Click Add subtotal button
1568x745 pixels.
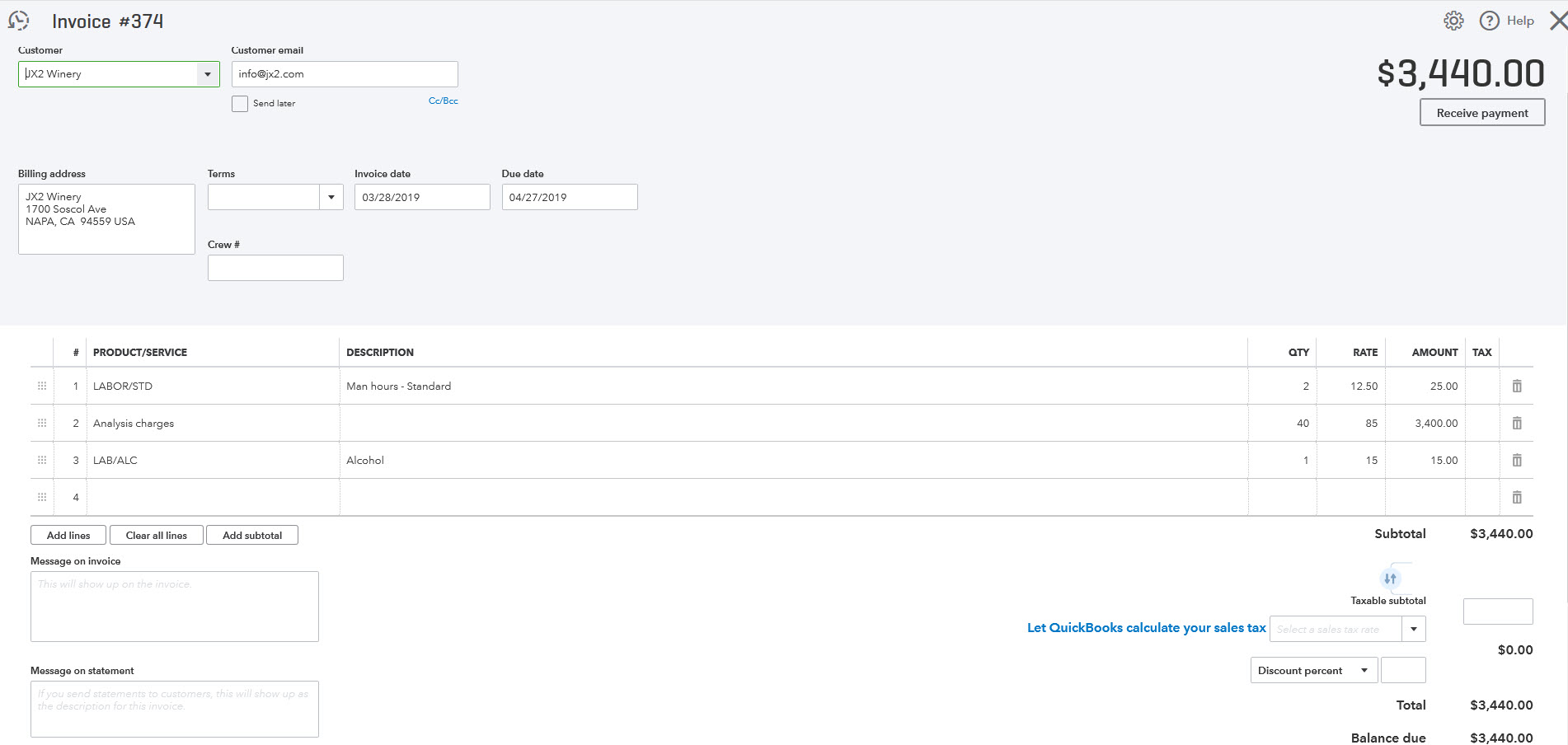click(x=252, y=535)
